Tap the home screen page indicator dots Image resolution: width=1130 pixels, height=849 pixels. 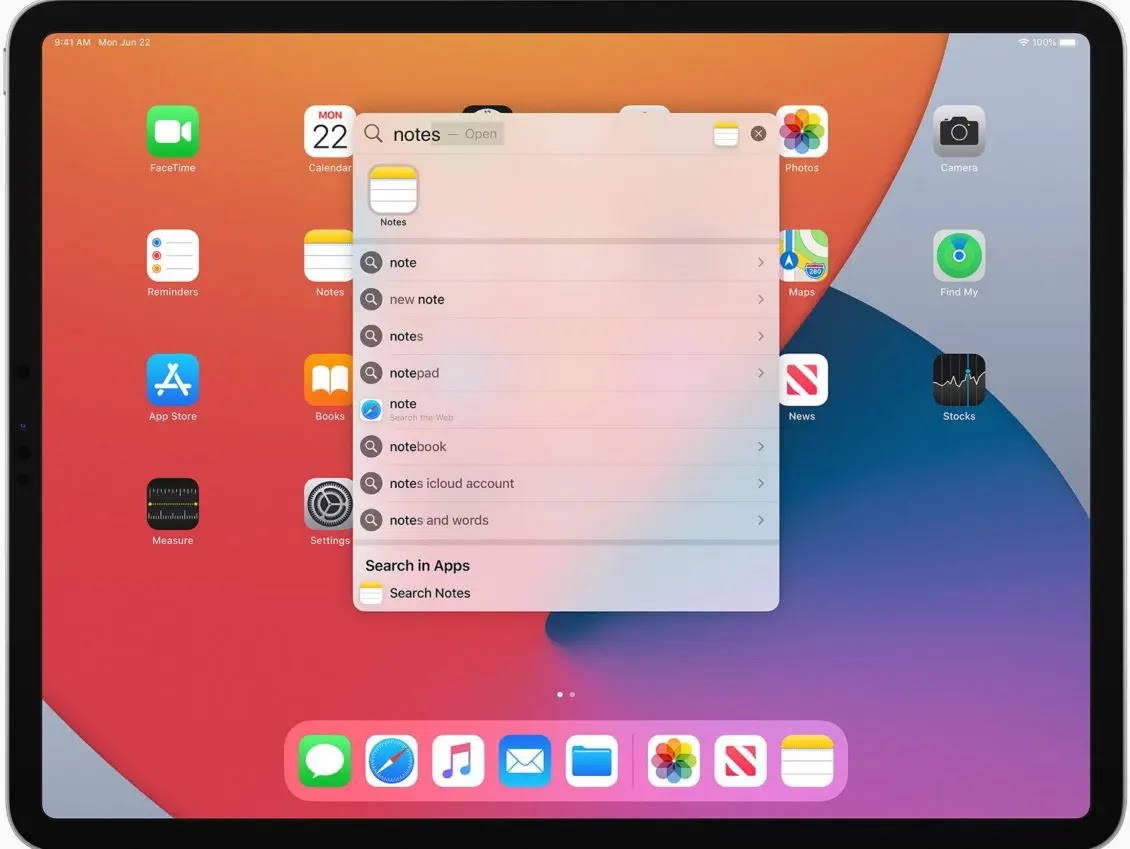click(x=566, y=695)
